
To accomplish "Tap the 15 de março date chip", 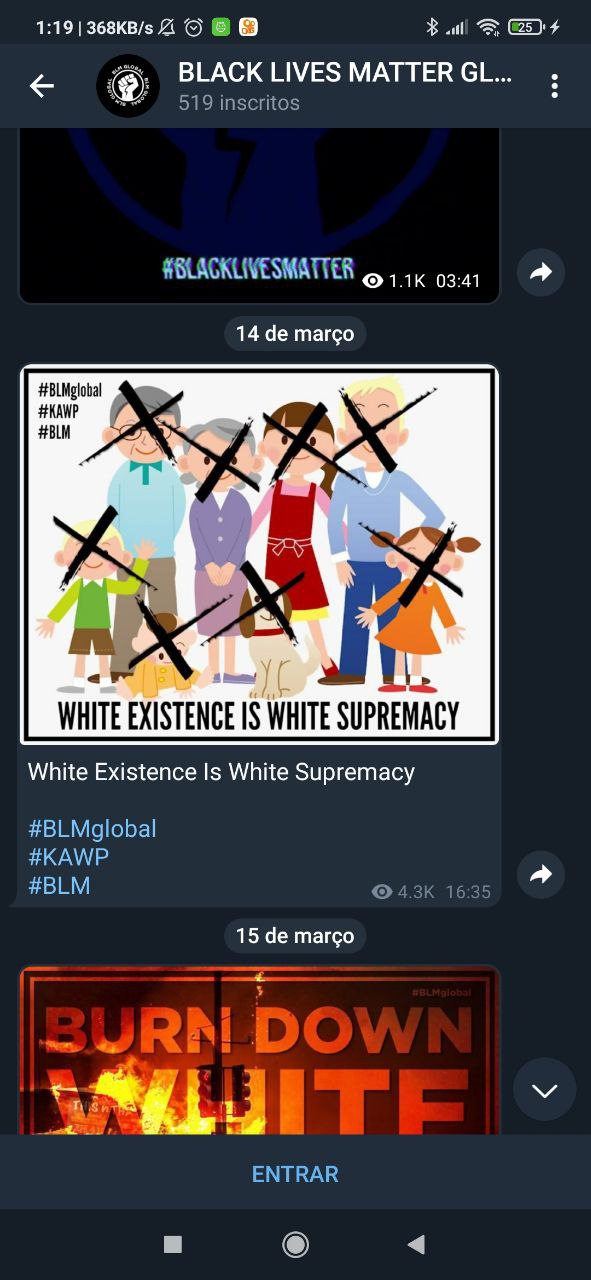I will [x=295, y=936].
